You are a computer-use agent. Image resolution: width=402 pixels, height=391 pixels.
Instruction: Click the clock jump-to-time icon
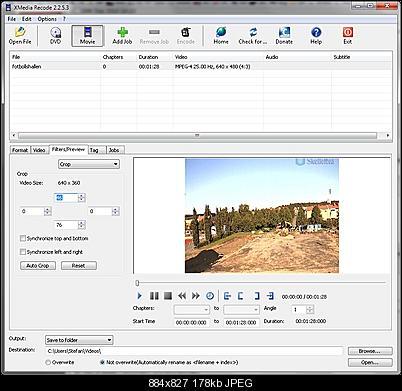(210, 296)
